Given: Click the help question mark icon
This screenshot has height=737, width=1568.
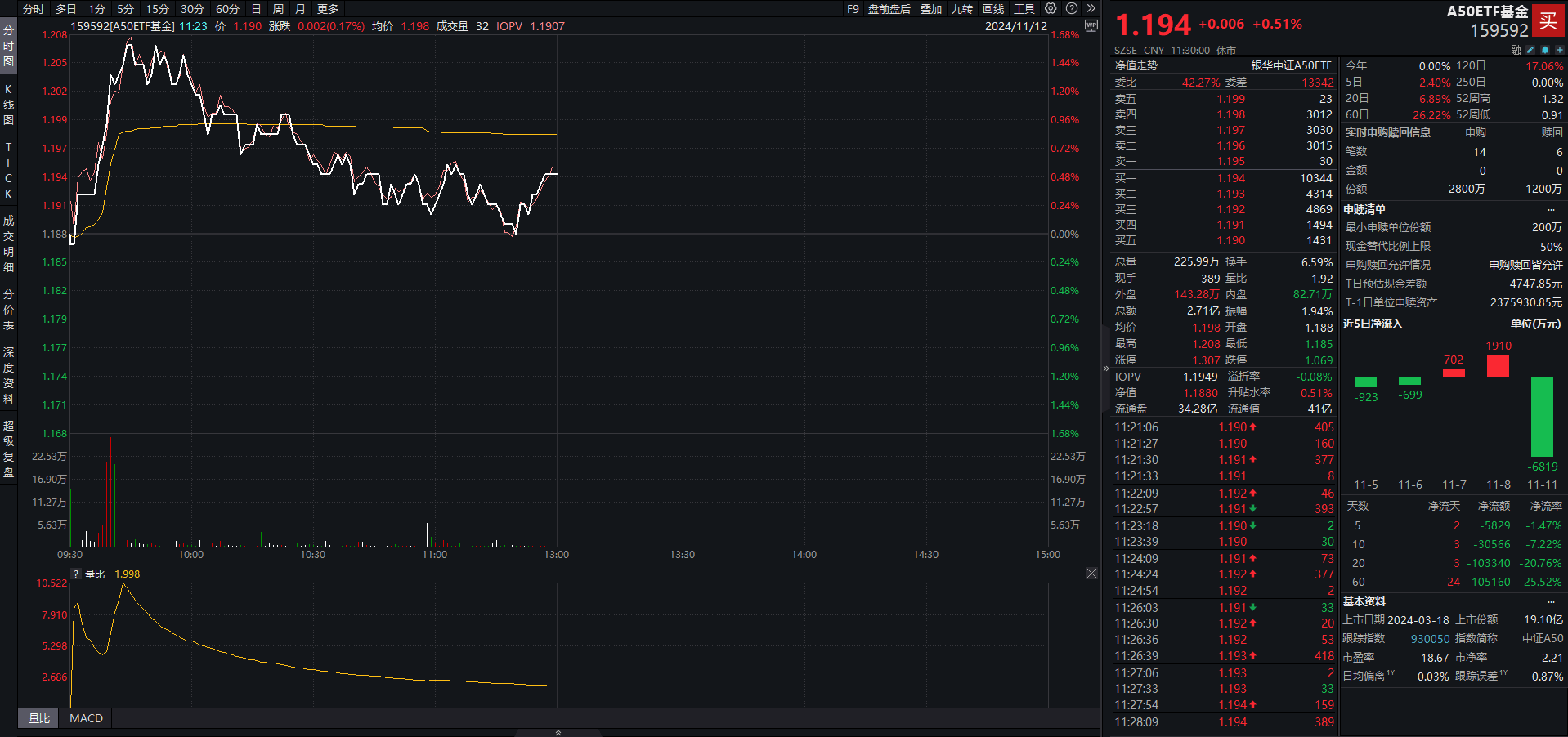Looking at the screenshot, I should pos(1072,9).
